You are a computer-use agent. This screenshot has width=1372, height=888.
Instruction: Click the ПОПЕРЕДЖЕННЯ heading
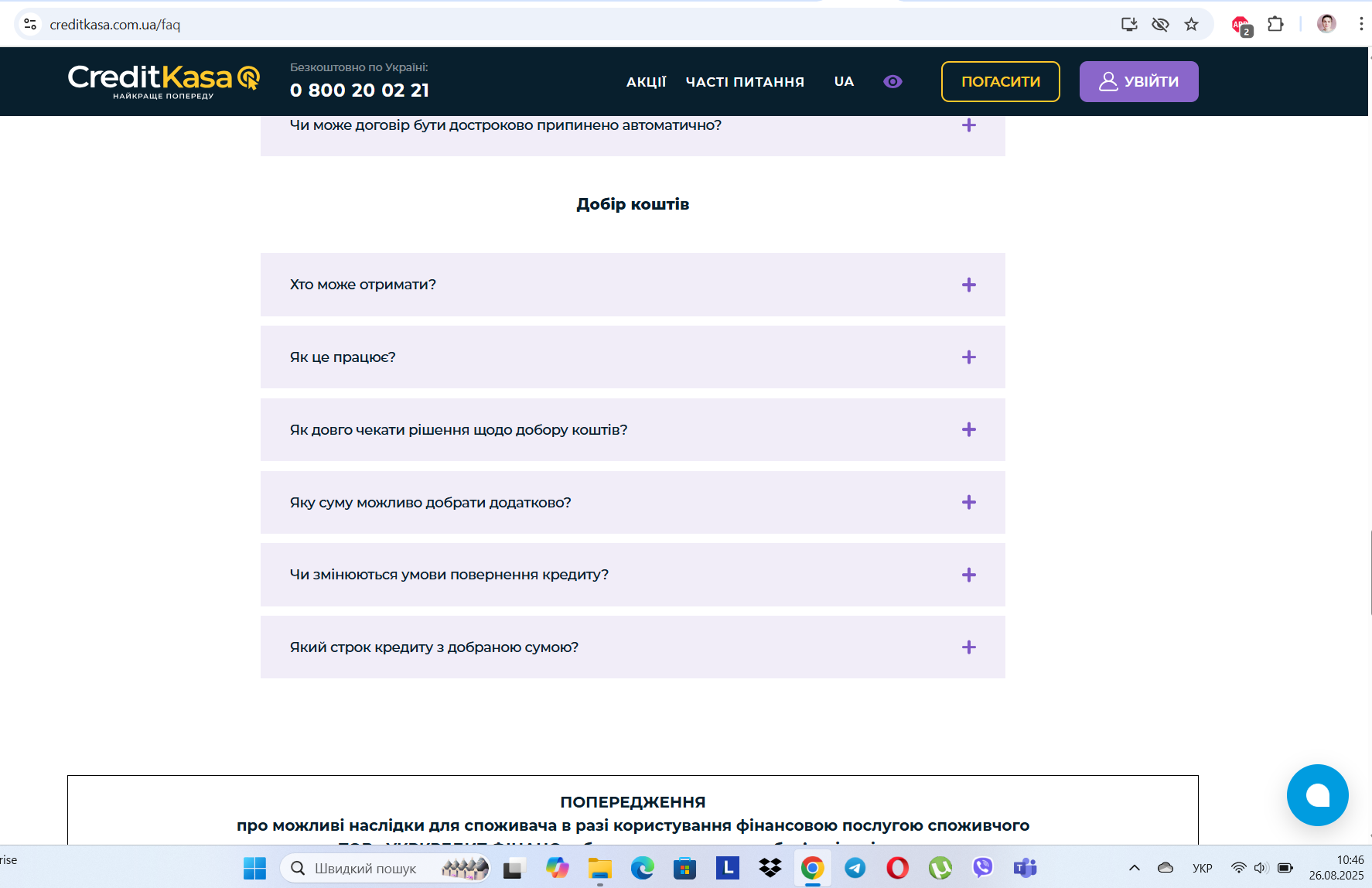[633, 802]
